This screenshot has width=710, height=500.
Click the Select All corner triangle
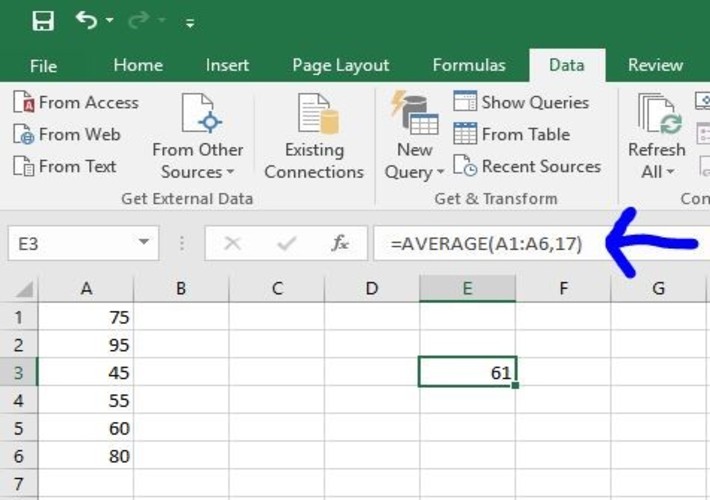[x=24, y=289]
